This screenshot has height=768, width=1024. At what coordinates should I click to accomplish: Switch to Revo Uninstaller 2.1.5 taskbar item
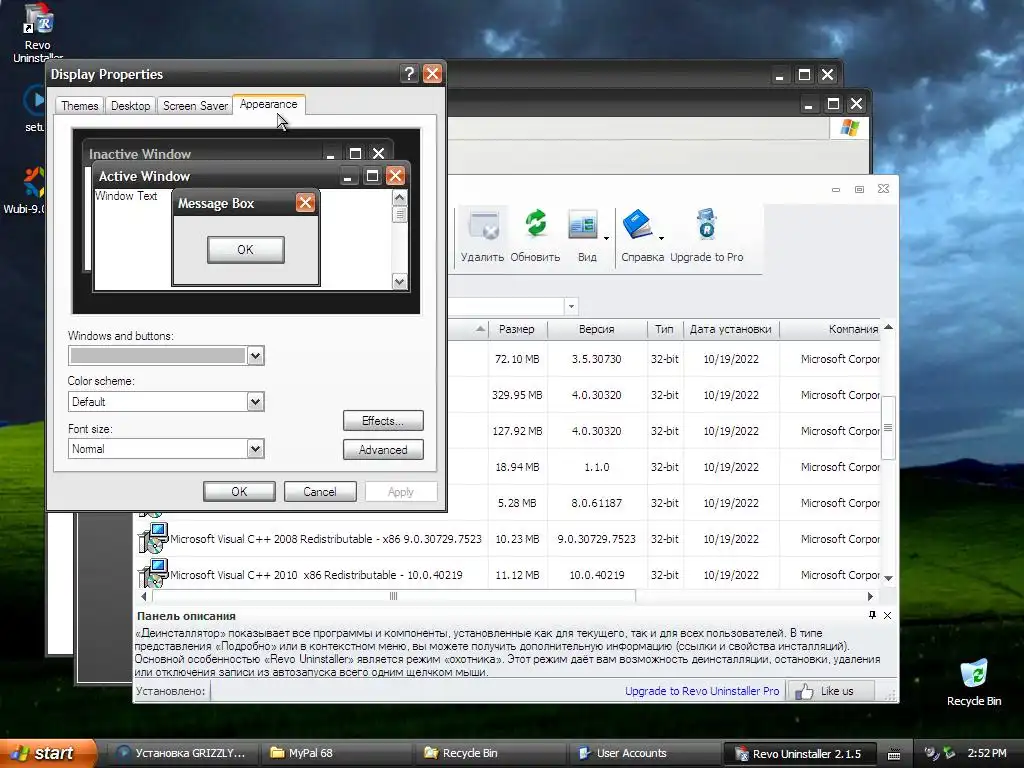[798, 753]
